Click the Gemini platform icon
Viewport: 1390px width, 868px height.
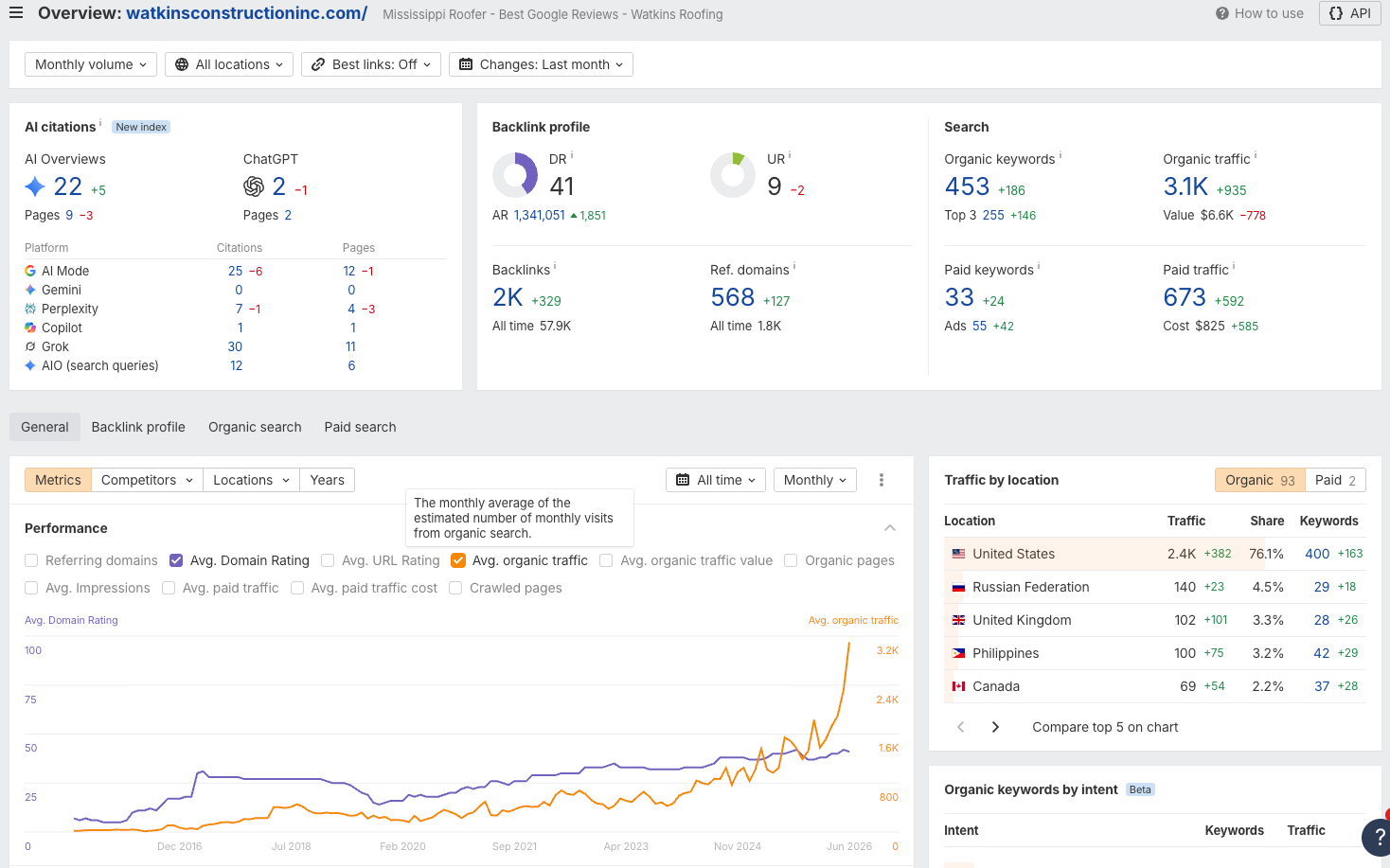click(30, 290)
